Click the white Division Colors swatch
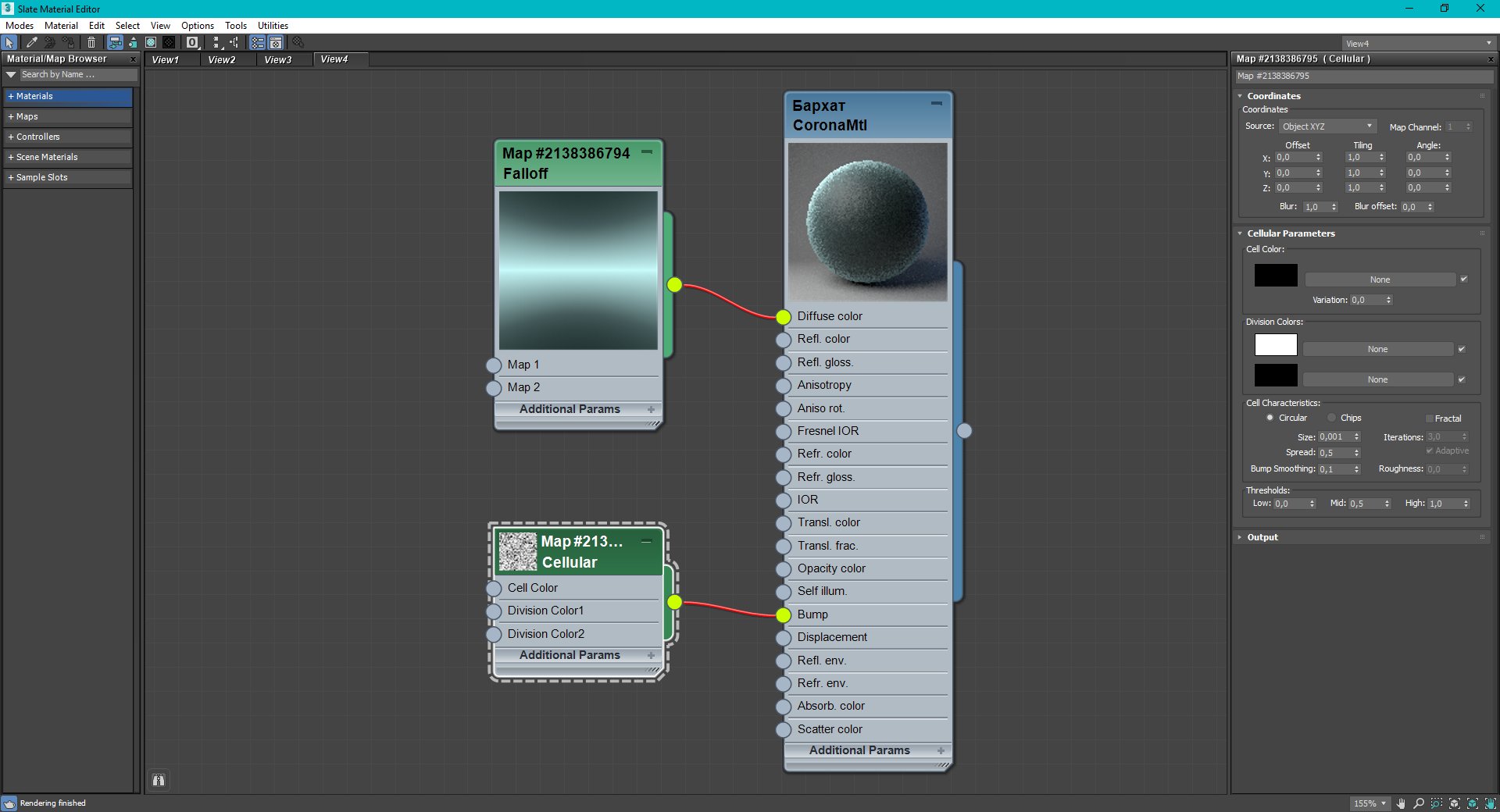The image size is (1500, 812). click(1275, 345)
